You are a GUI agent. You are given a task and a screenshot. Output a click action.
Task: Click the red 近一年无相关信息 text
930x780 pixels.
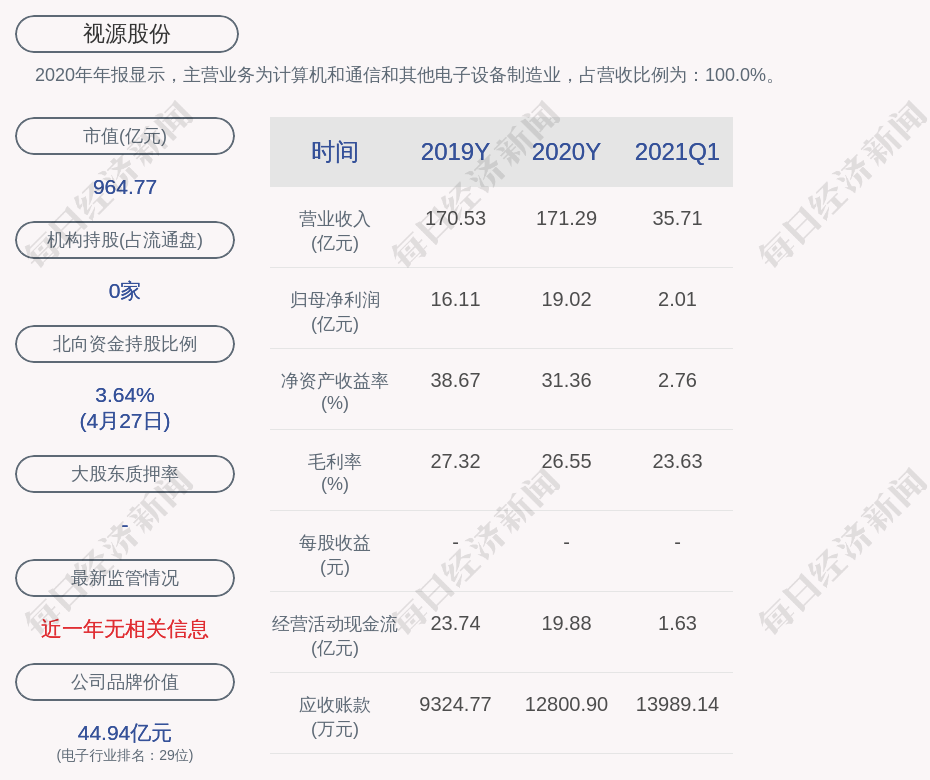point(125,629)
